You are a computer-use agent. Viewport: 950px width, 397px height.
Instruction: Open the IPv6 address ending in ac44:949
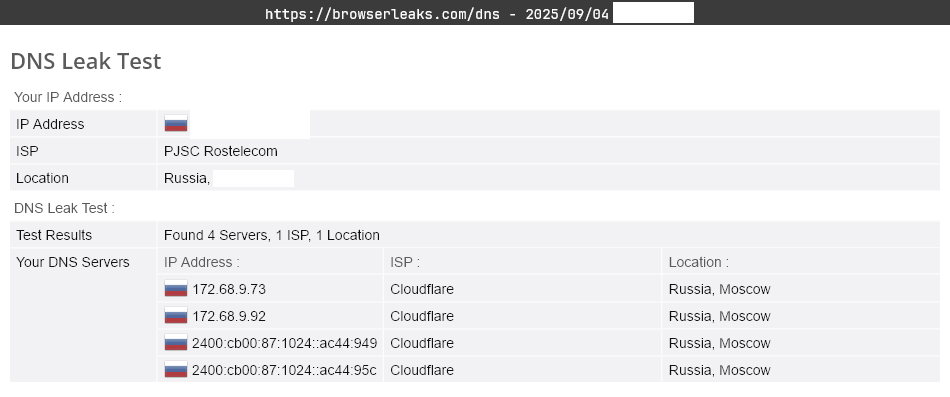coord(284,343)
